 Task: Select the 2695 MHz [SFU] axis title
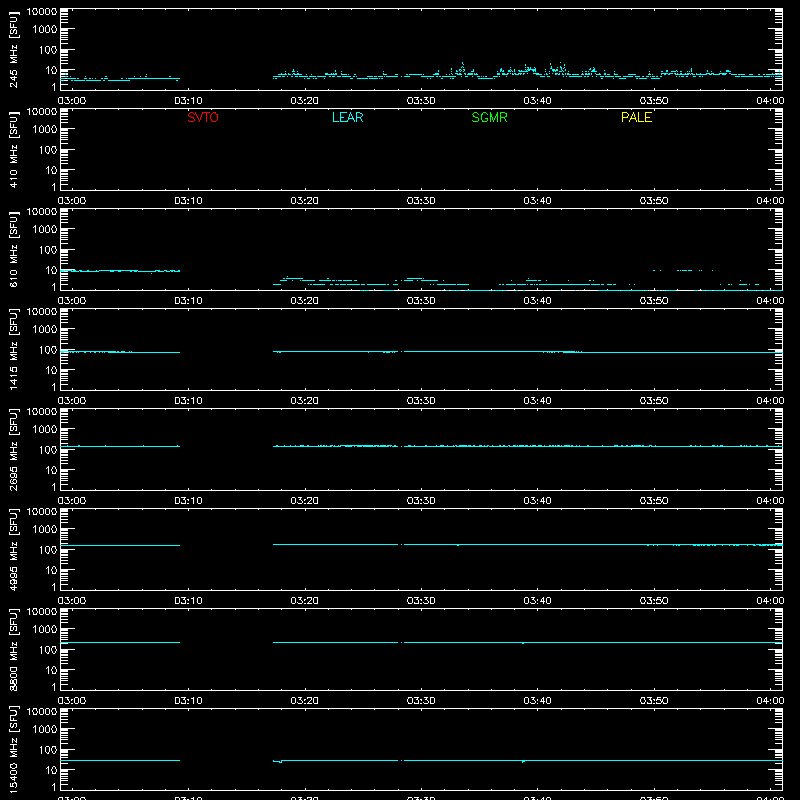(x=14, y=449)
